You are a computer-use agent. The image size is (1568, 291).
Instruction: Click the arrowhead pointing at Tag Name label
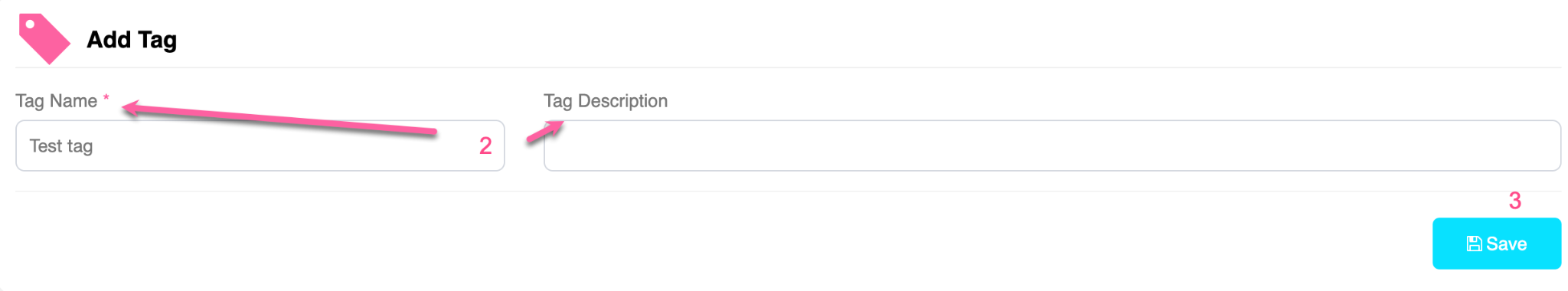click(132, 108)
